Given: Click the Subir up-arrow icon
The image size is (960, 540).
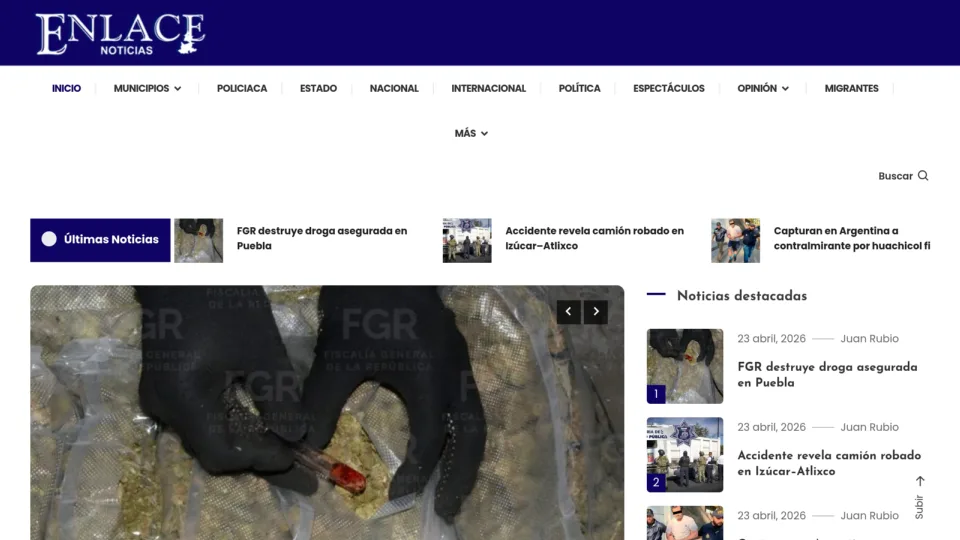Looking at the screenshot, I should pos(920,481).
